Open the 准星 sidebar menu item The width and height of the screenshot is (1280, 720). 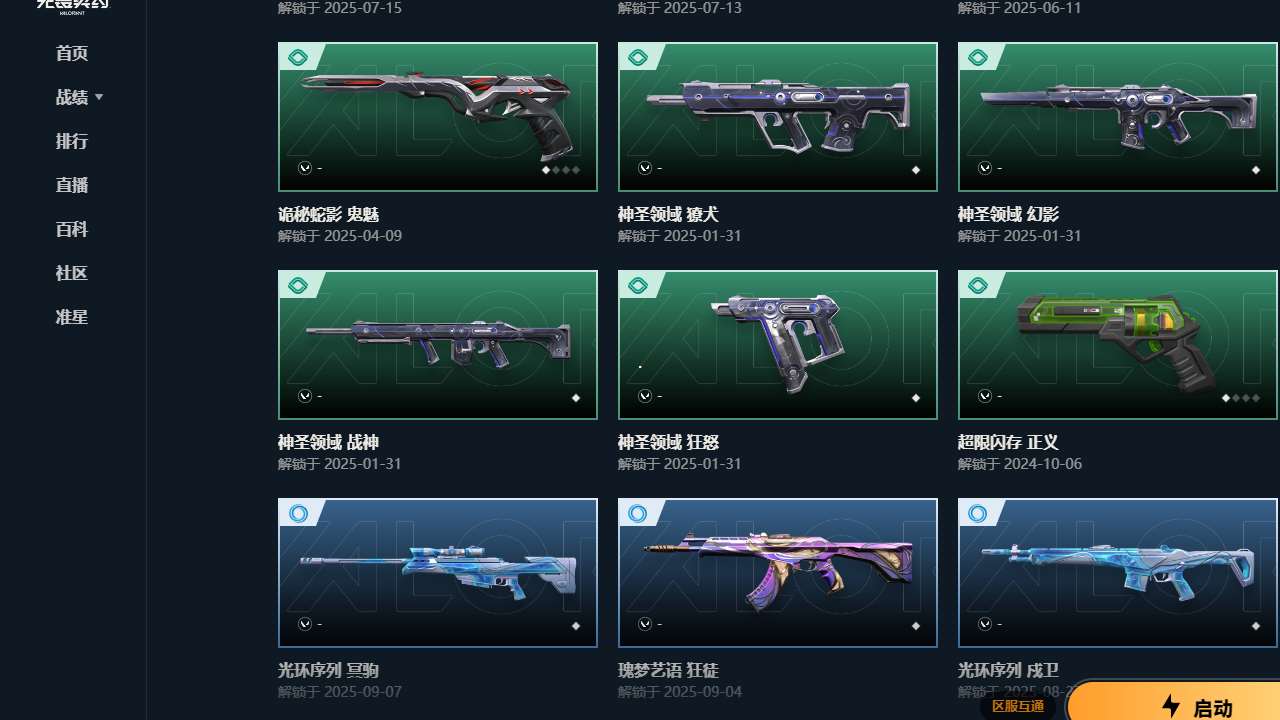click(x=72, y=317)
